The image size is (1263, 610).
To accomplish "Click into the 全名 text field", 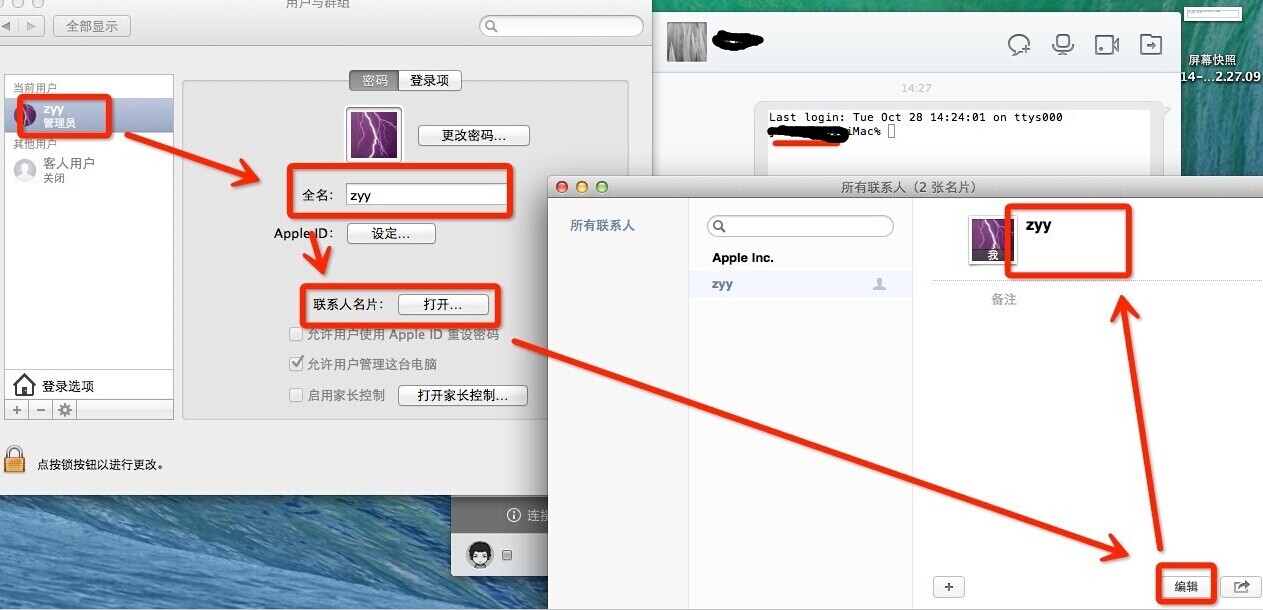I will pos(426,195).
